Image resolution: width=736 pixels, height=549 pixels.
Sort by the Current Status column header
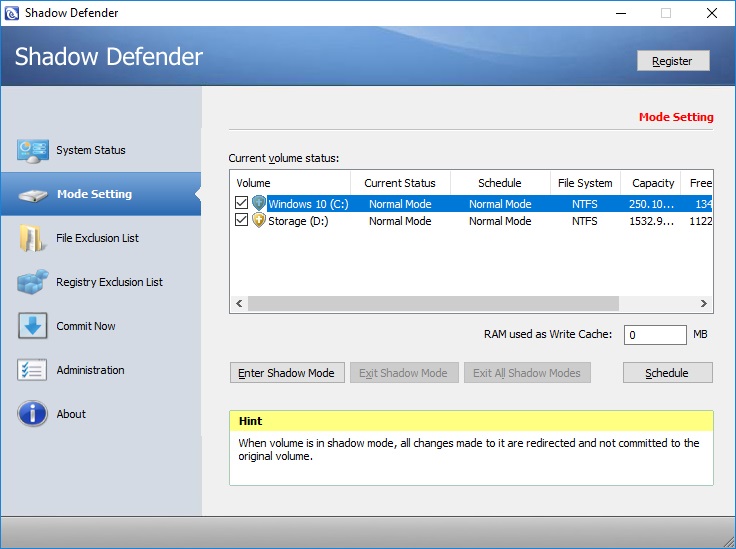[x=400, y=183]
